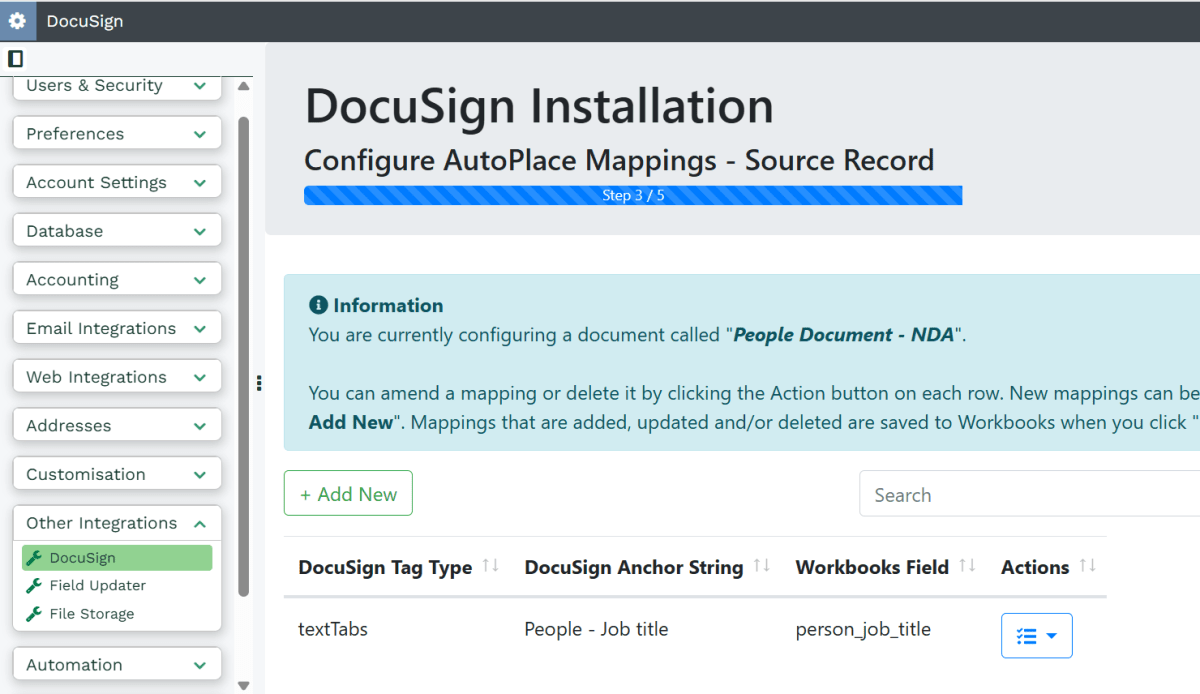Screen dimensions: 1200x694
Task: Click the DocuSign Anchor String column header
Action: click(x=634, y=568)
